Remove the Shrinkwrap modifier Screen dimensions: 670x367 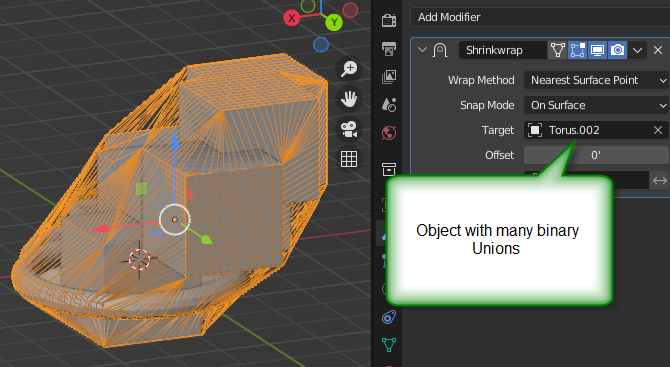pos(658,50)
